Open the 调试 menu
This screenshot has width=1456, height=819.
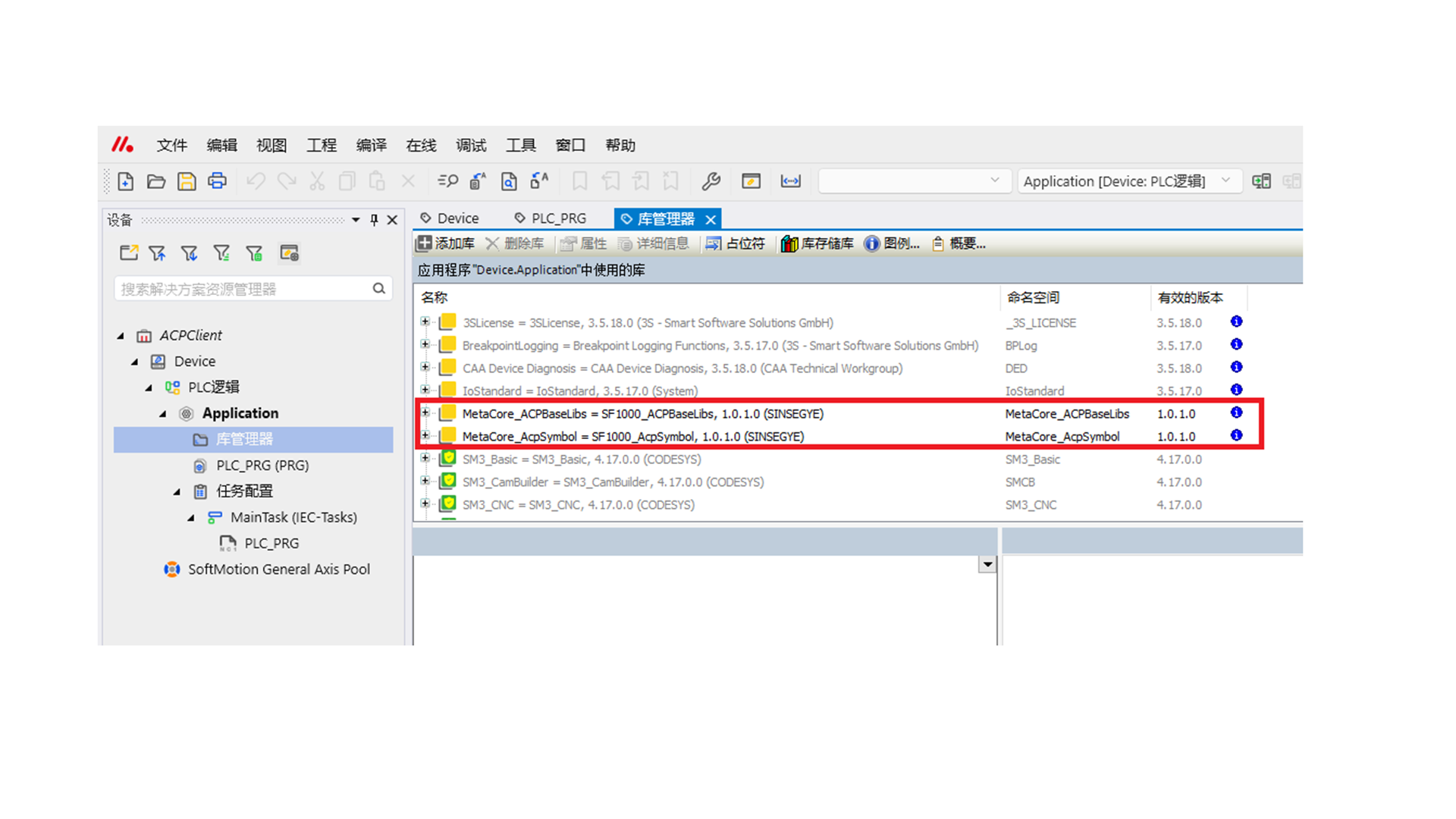(x=471, y=145)
